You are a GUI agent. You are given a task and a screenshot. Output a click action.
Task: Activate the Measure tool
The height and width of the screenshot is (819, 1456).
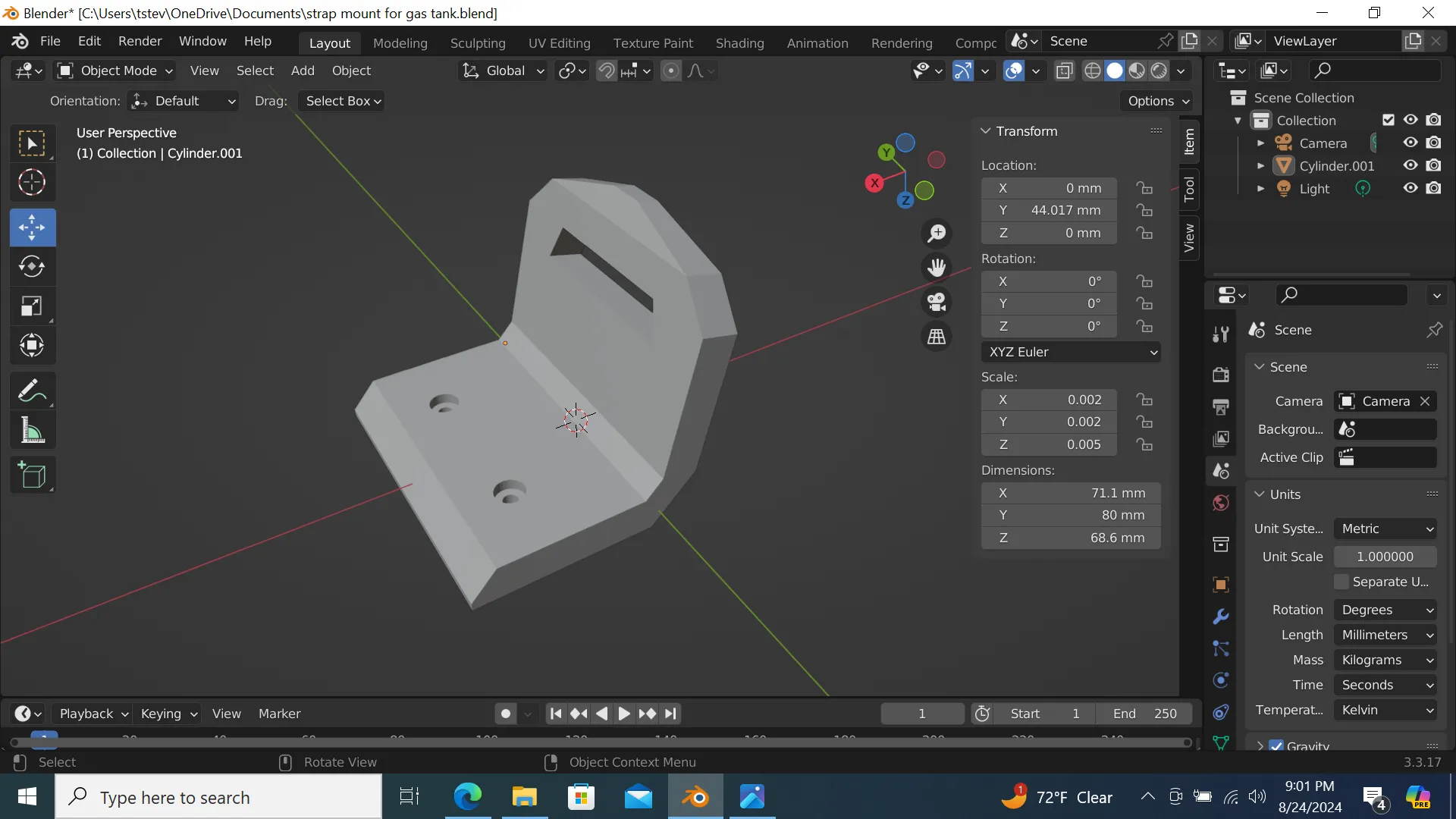32,430
